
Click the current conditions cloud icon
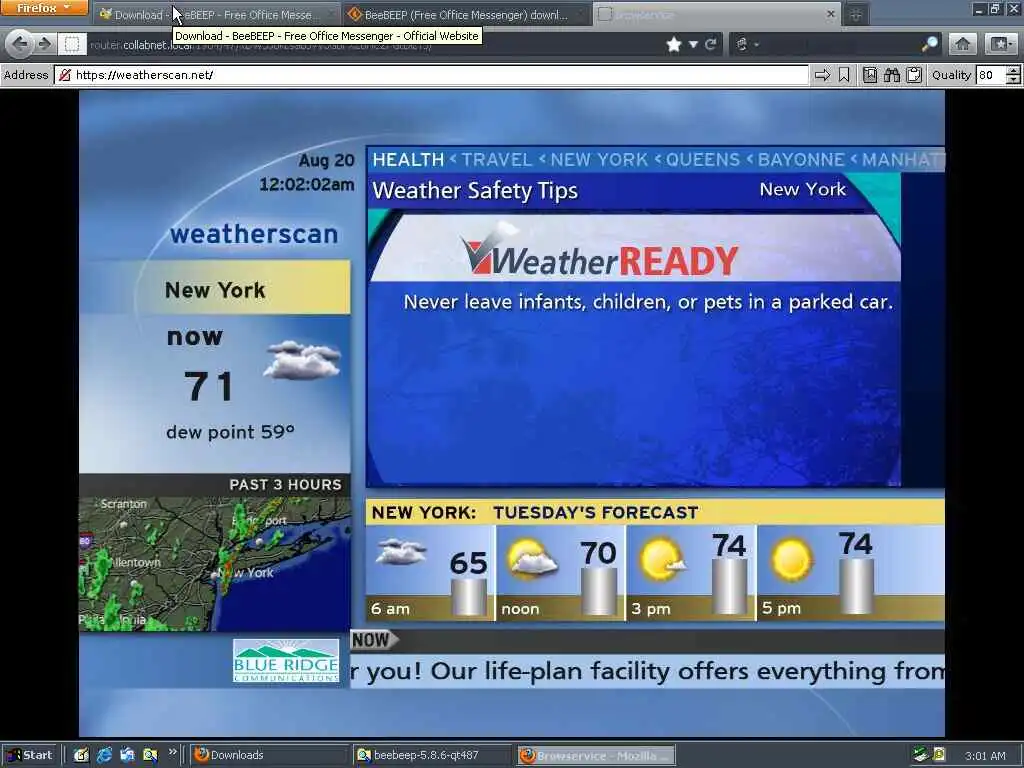(302, 359)
